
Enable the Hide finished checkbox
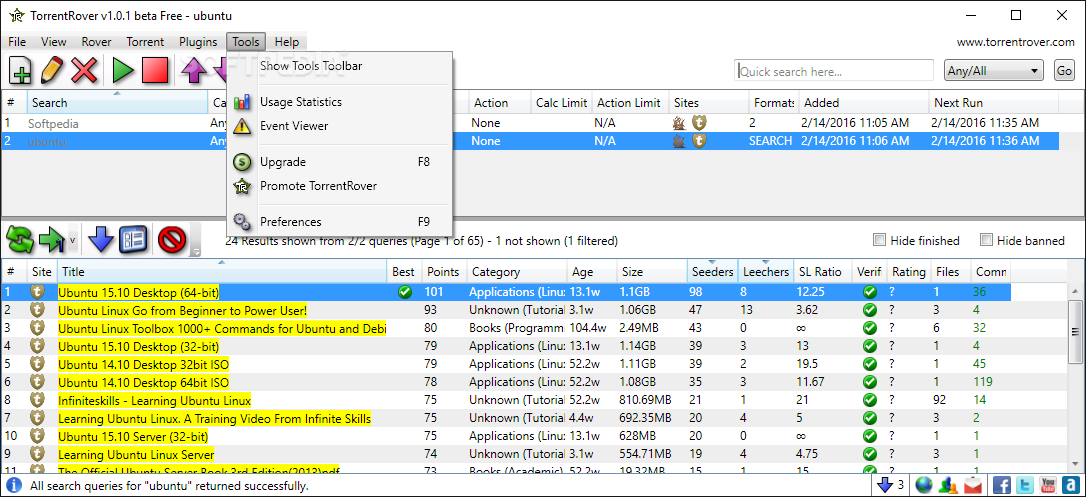pyautogui.click(x=880, y=240)
